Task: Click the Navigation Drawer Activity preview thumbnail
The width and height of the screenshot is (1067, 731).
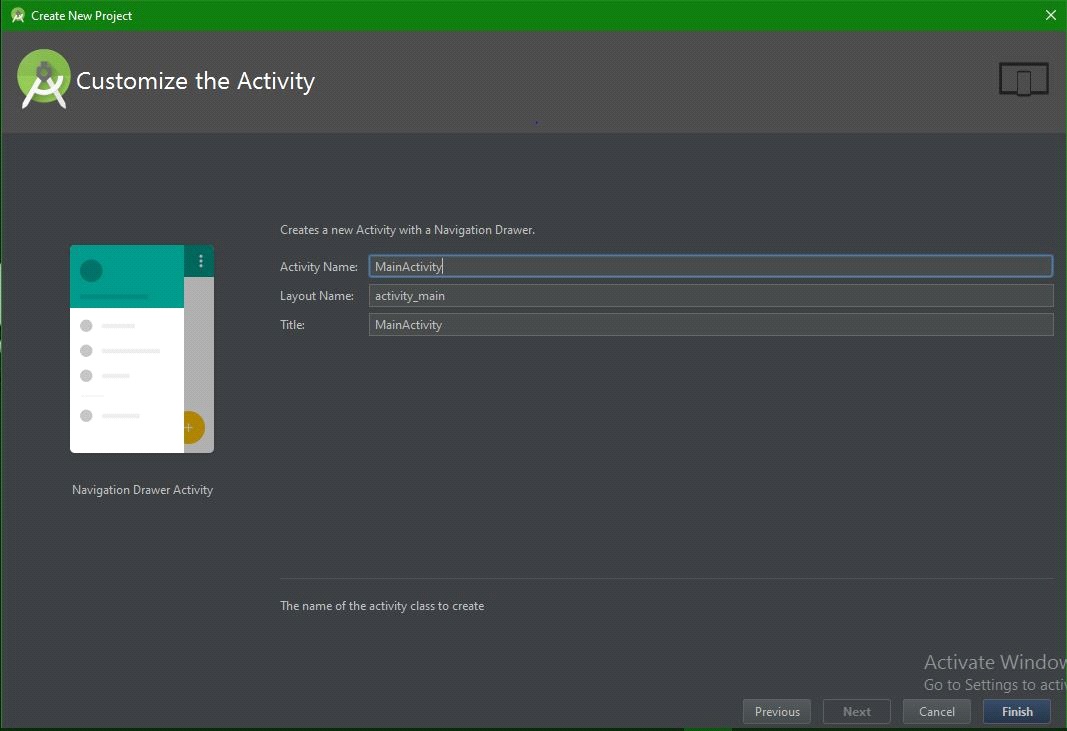Action: tap(141, 348)
